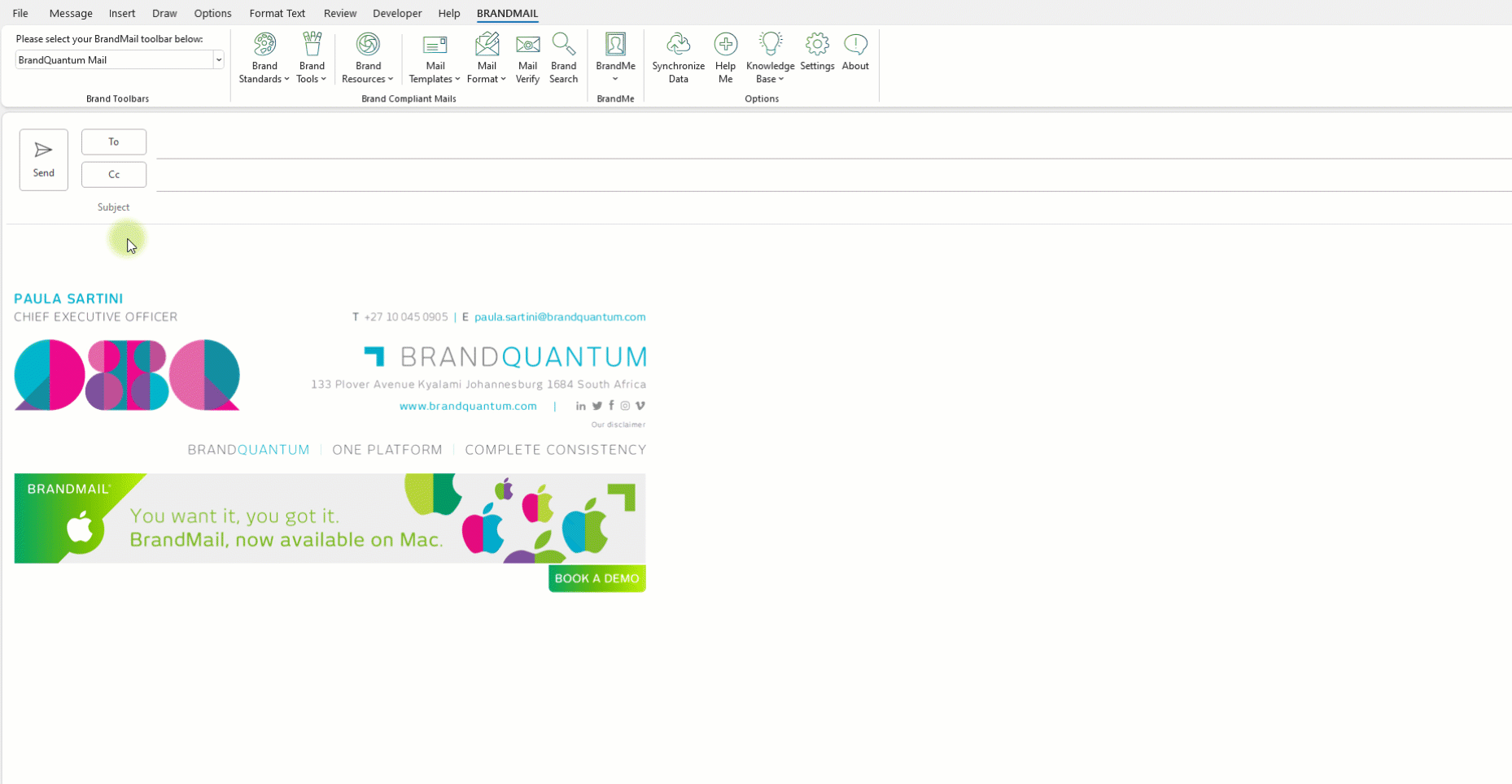Open Brand Resources in the ribbon
The height and width of the screenshot is (784, 1512).
[368, 58]
